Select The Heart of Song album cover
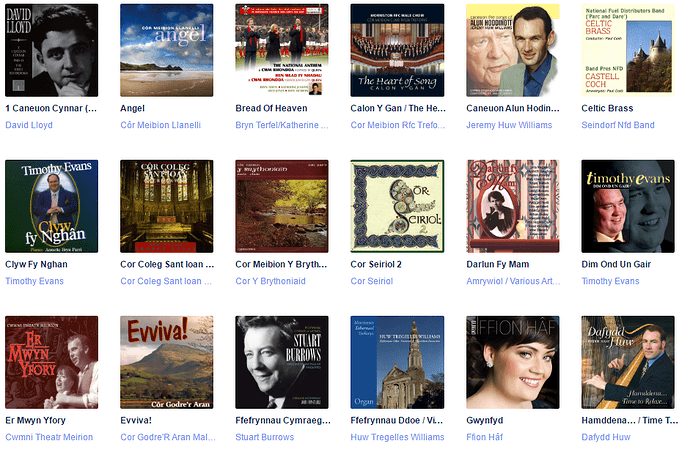 pos(397,50)
